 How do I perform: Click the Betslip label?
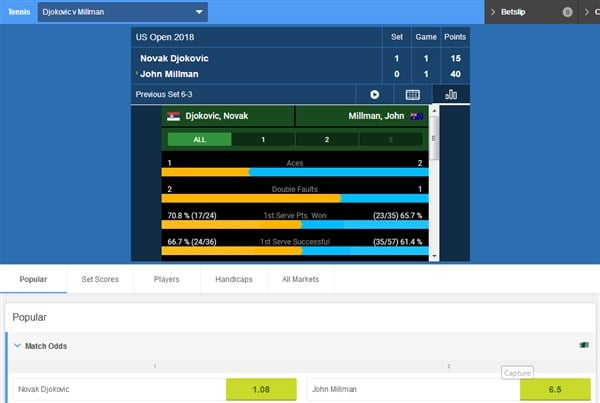point(513,12)
